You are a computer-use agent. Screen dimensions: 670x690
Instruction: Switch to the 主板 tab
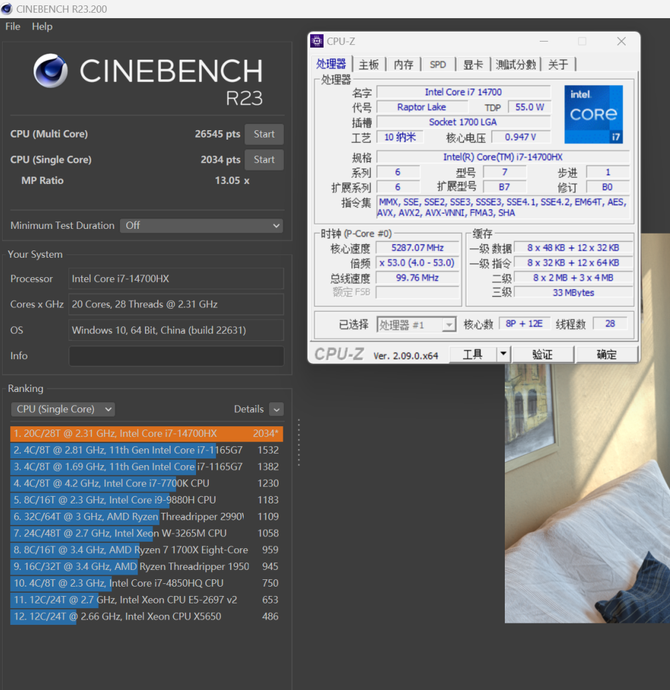tap(369, 65)
